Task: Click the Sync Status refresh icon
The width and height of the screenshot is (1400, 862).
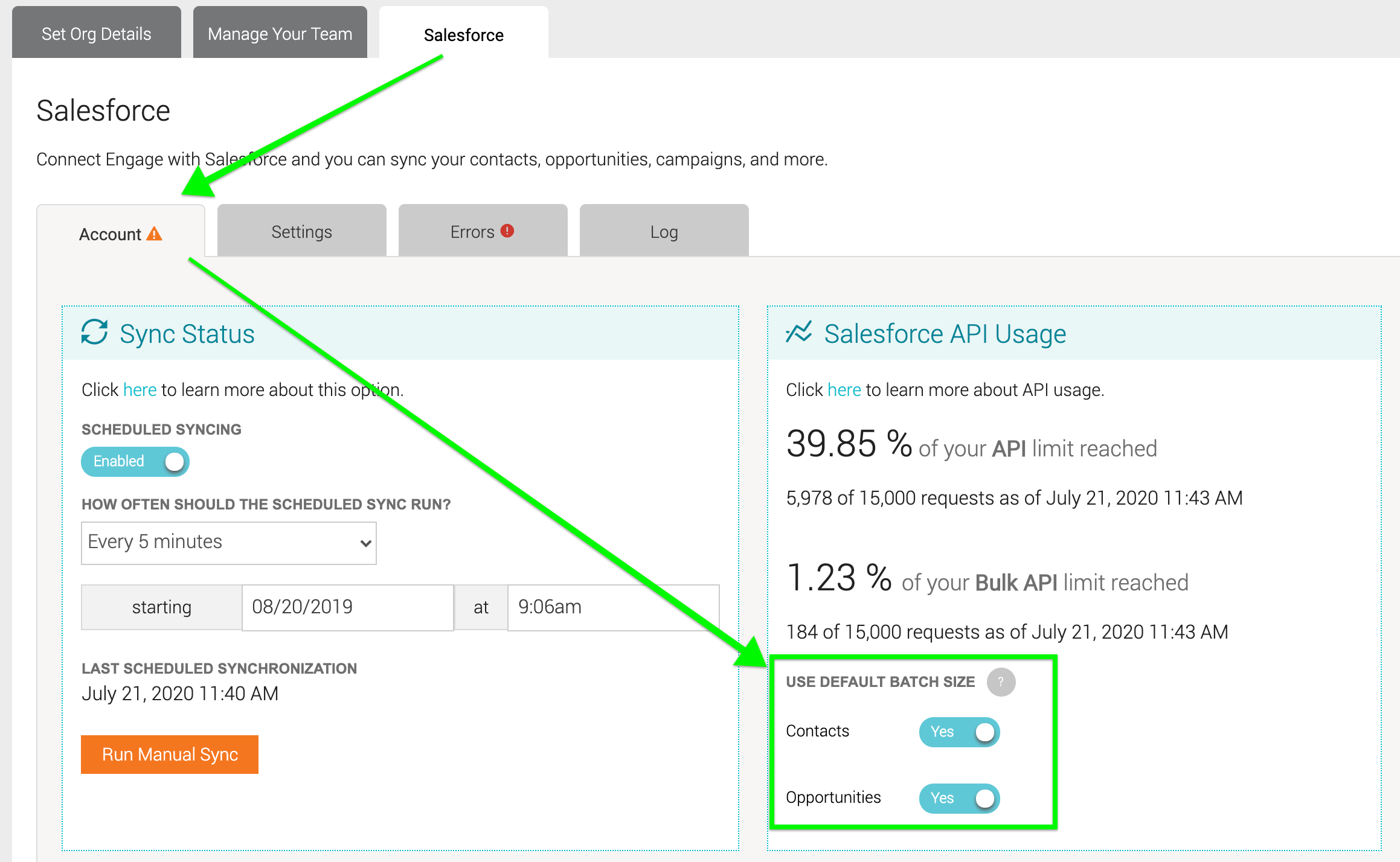Action: [x=95, y=332]
